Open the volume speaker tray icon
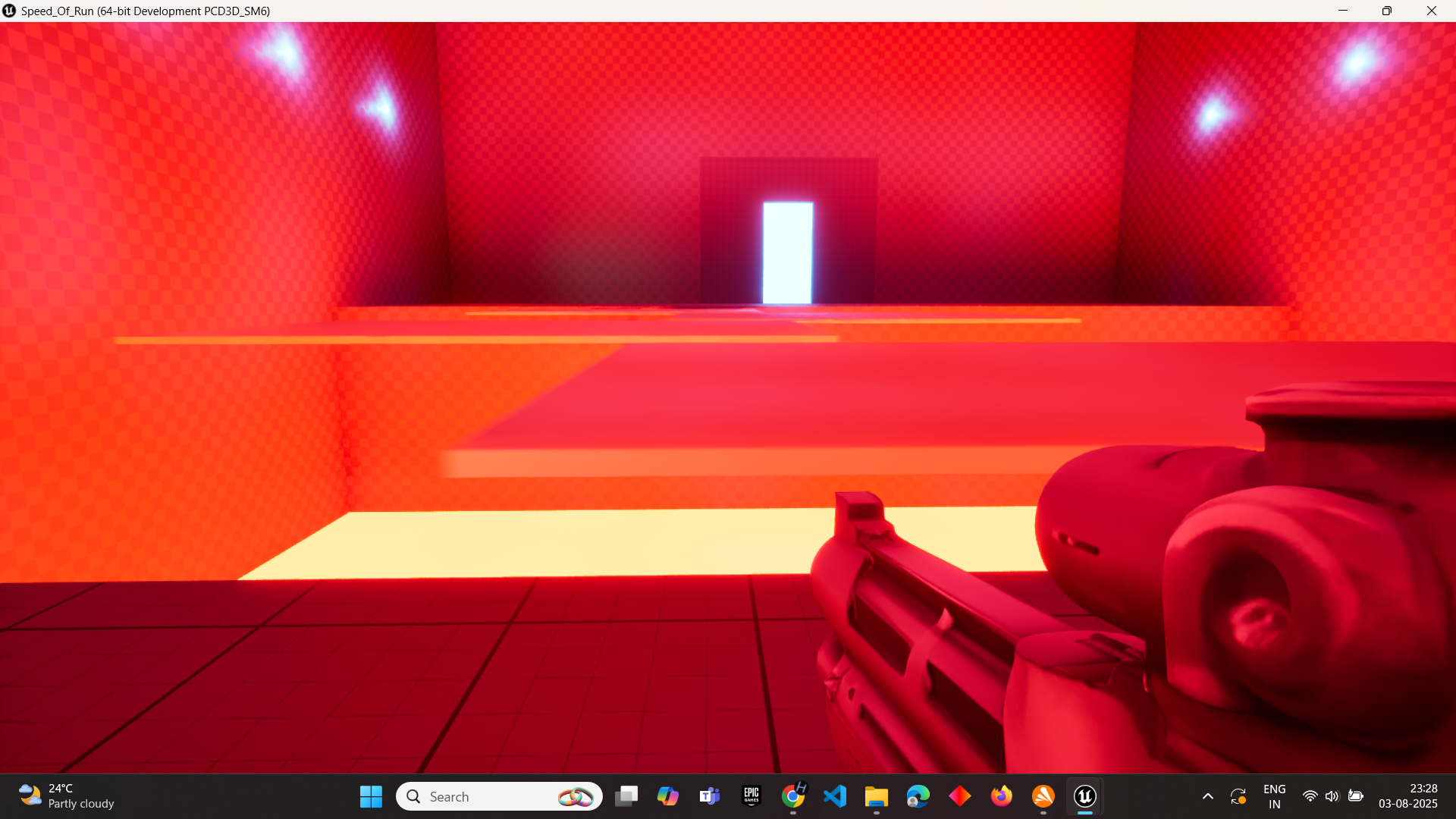Screen dimensions: 1456x819 pos(1332,796)
